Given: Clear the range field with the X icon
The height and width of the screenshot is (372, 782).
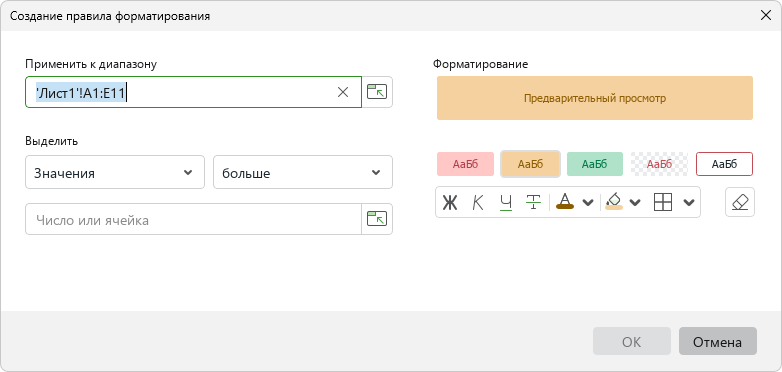Looking at the screenshot, I should 343,92.
